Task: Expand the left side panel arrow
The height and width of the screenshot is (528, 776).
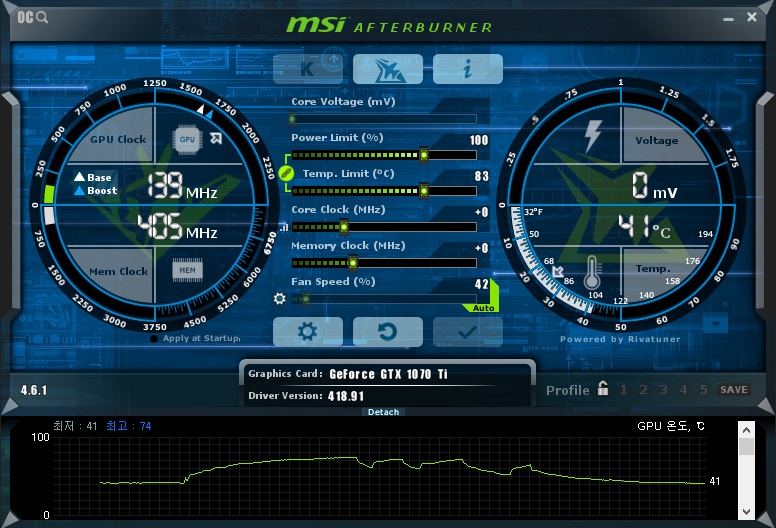Action: 10,99
